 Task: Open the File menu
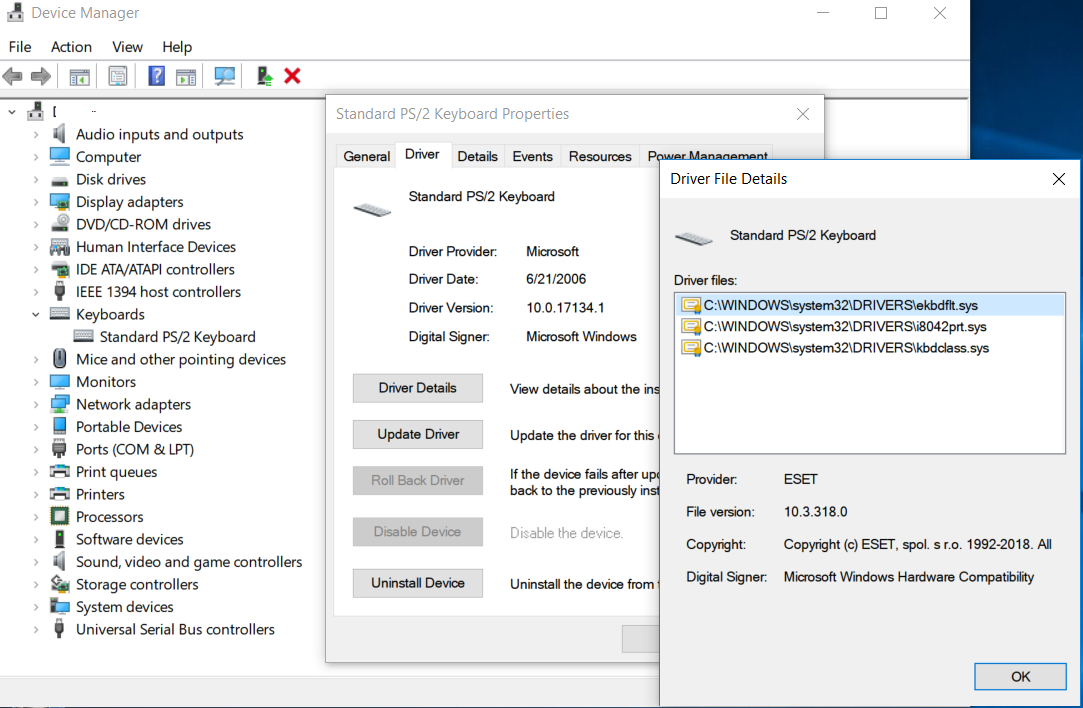(x=19, y=47)
